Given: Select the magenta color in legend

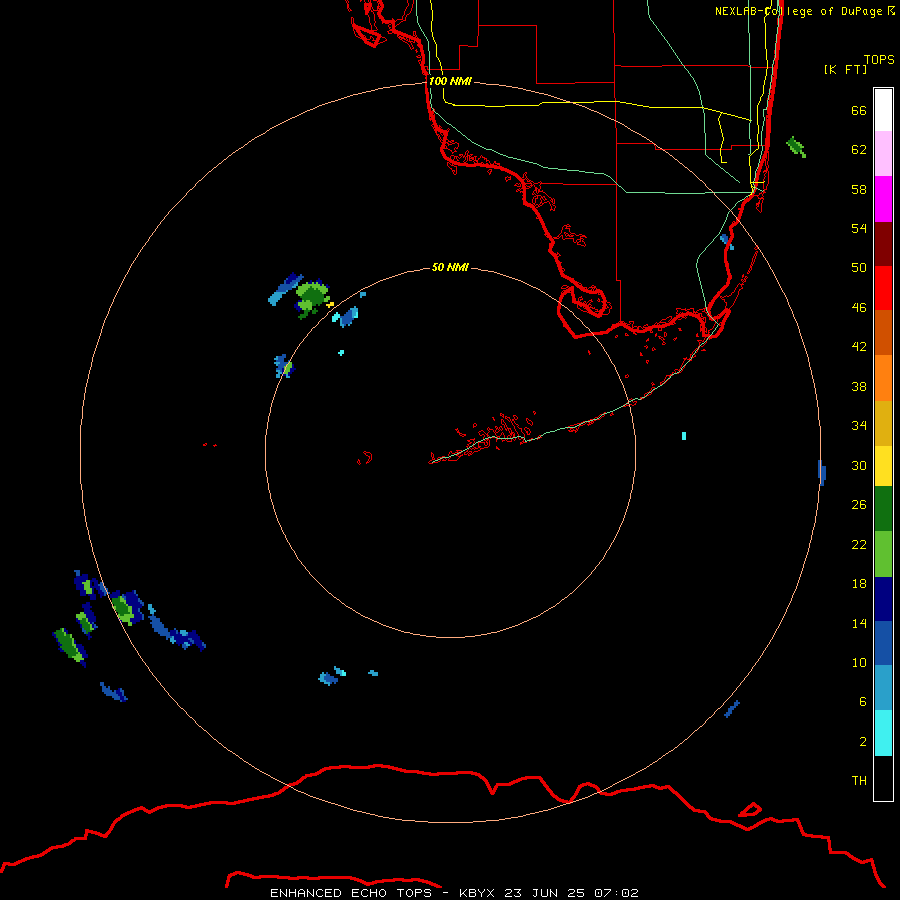Looking at the screenshot, I should 883,199.
